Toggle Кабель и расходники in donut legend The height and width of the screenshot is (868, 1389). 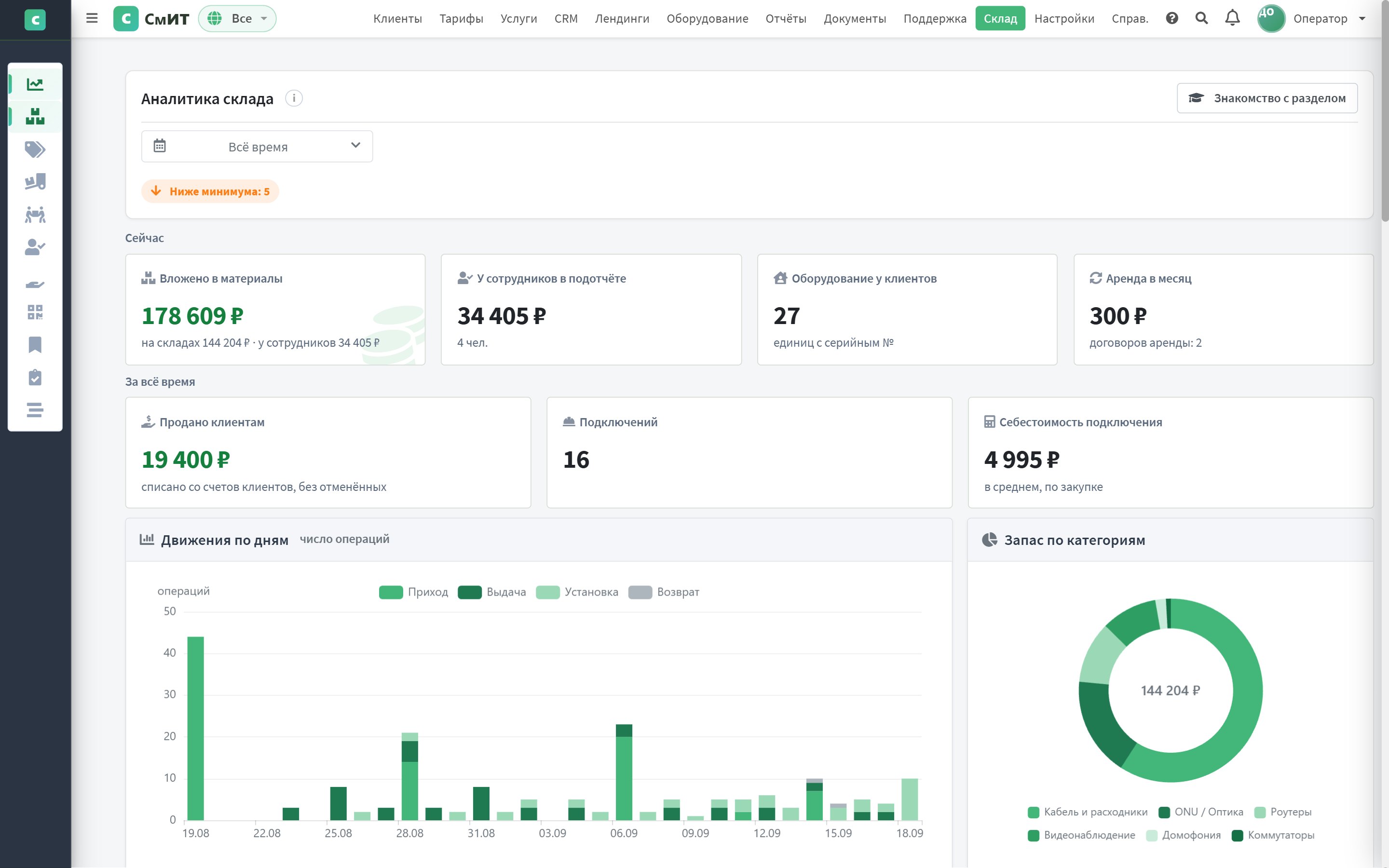1088,812
